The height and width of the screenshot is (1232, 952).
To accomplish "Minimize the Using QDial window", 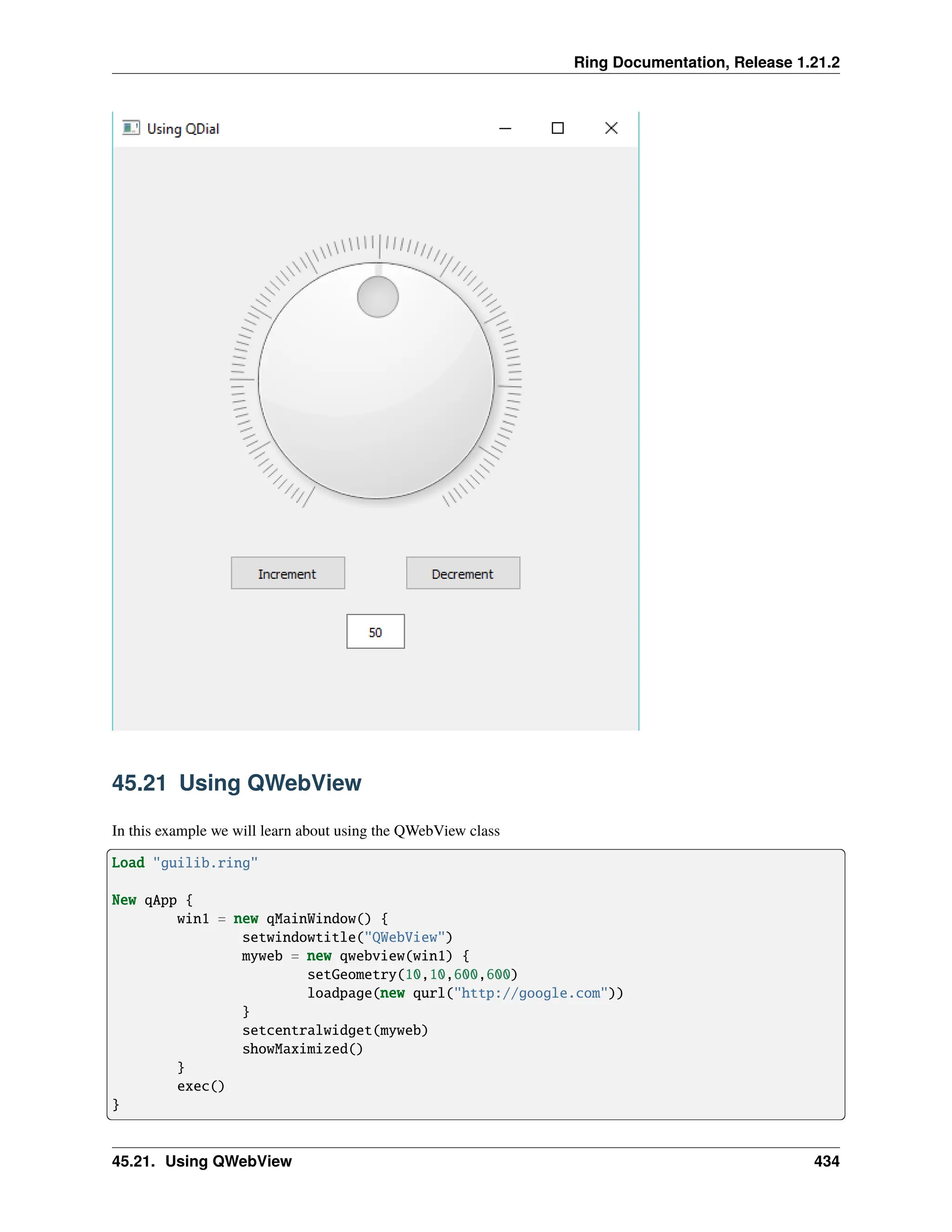I will click(x=505, y=129).
